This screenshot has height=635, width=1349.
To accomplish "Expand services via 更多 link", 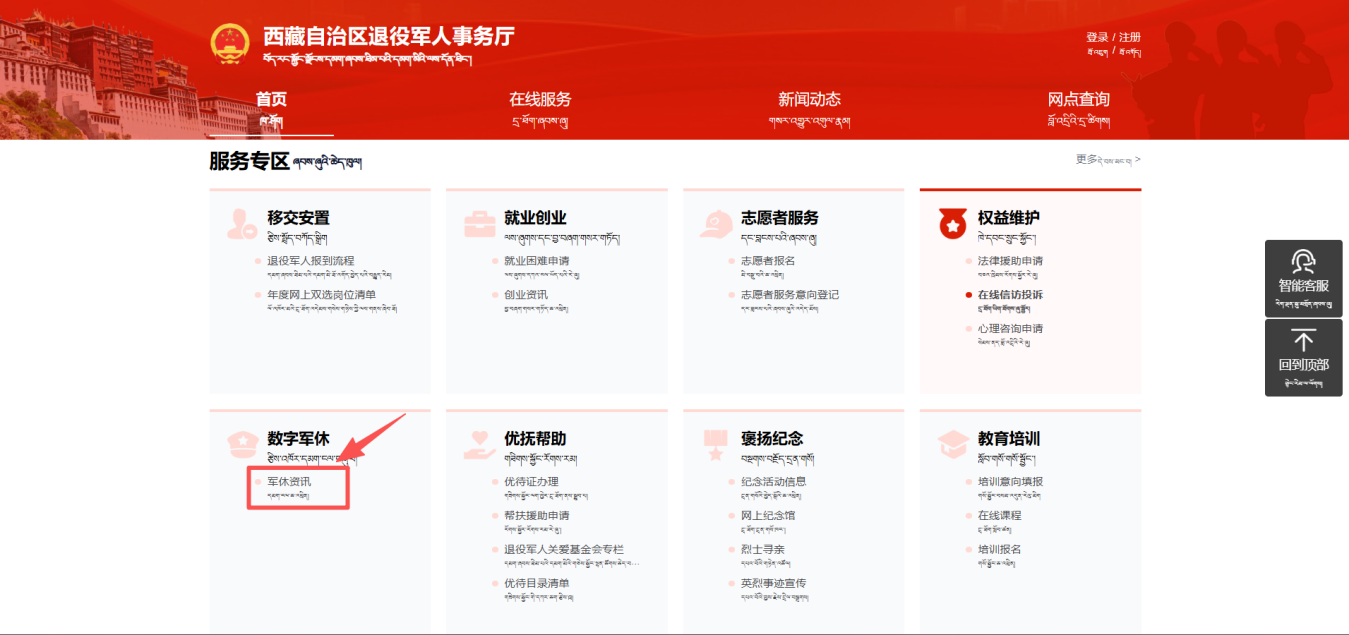I will pos(1107,159).
